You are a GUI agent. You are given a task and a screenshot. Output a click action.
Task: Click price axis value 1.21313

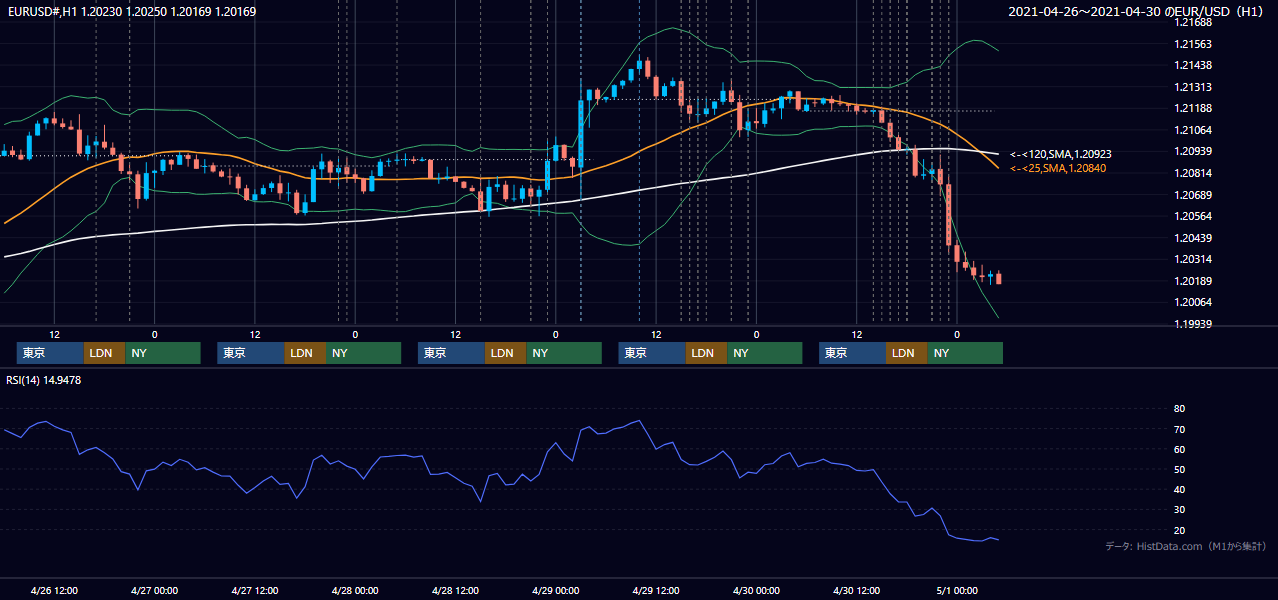tap(1193, 87)
